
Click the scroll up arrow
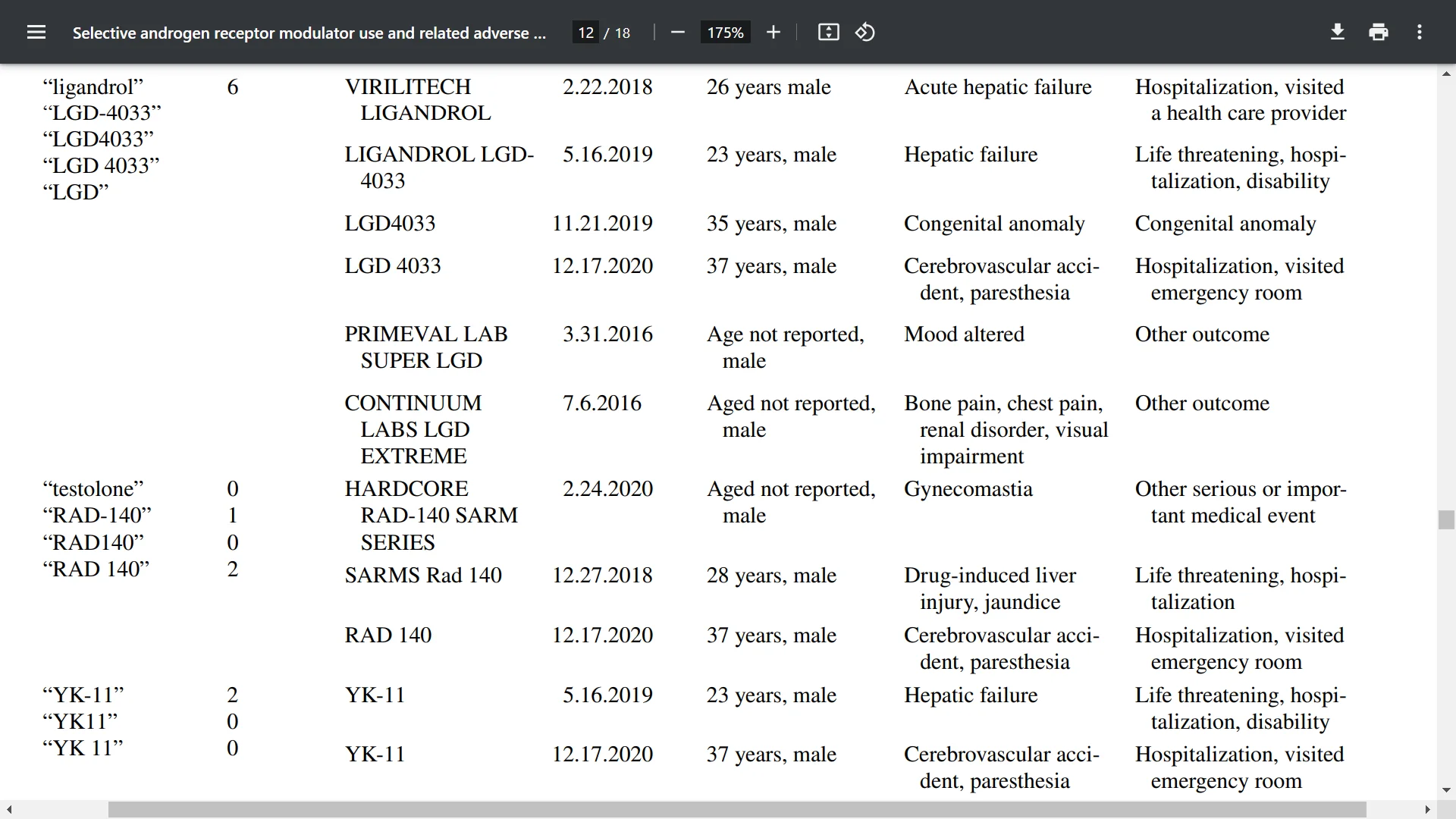pos(1446,74)
